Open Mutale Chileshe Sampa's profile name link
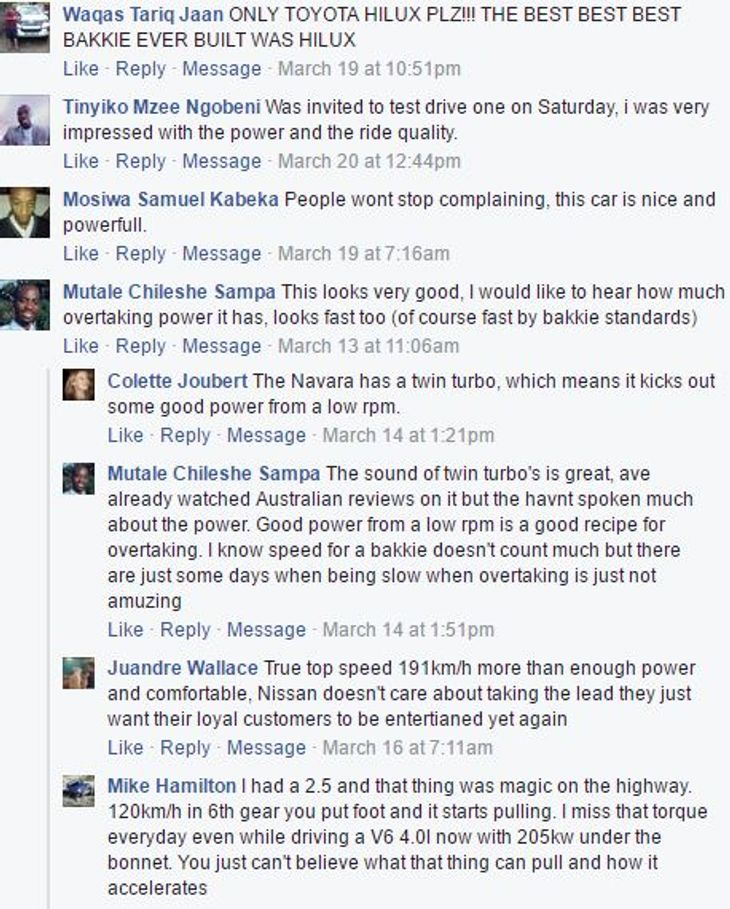The height and width of the screenshot is (909, 730). click(x=169, y=292)
